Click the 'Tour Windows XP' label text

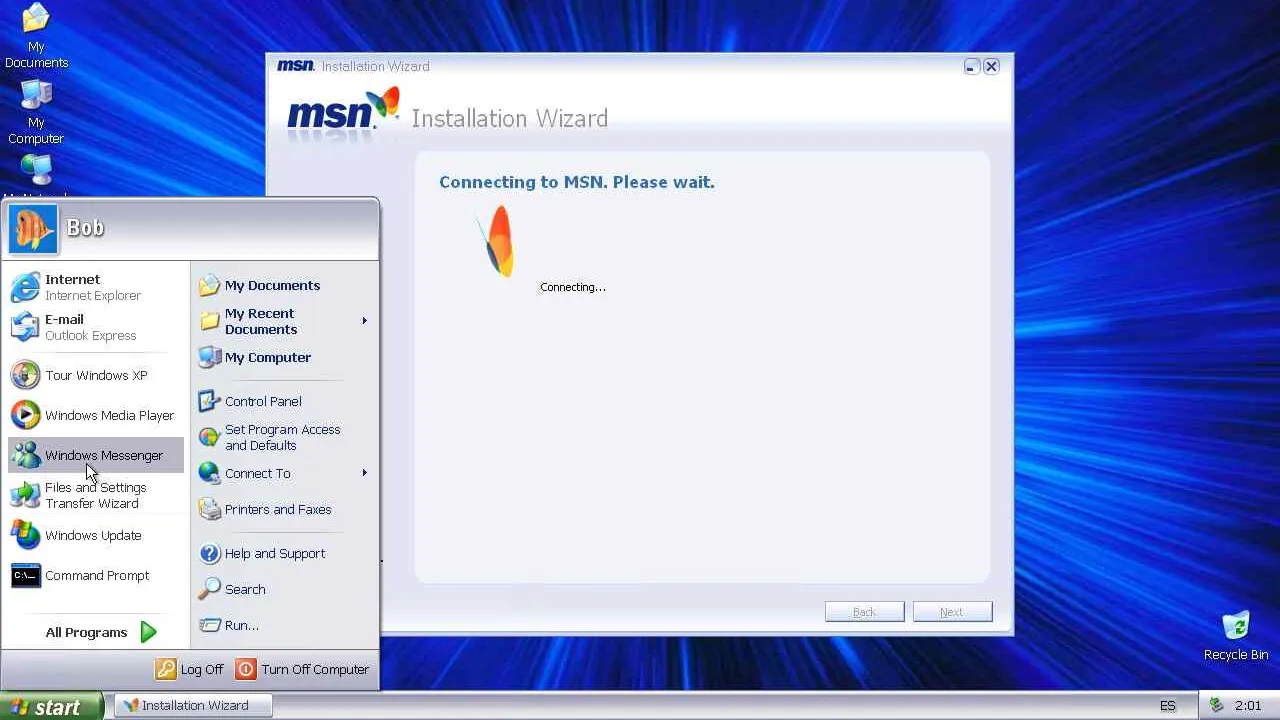pos(96,375)
